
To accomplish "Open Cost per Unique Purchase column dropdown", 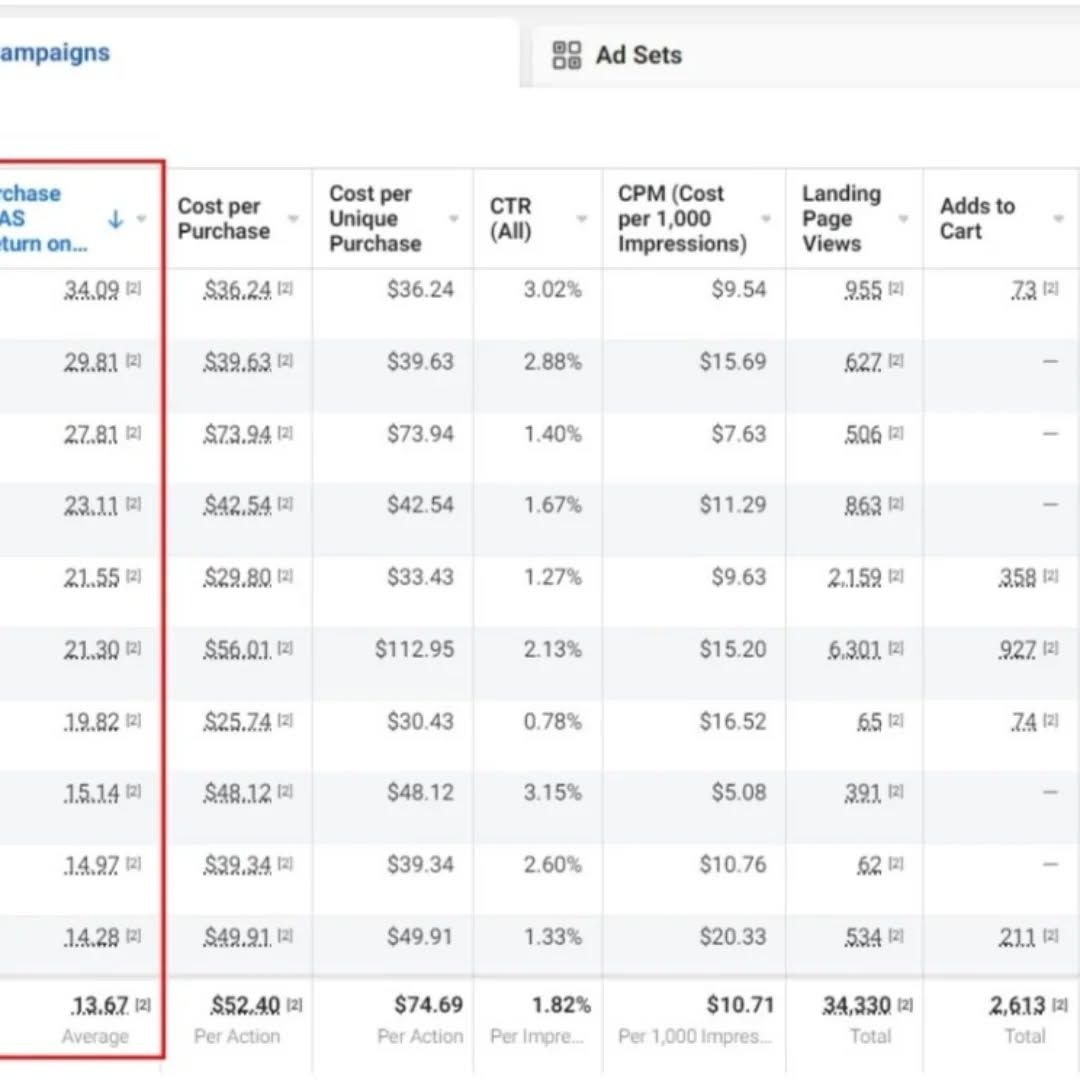I will (x=454, y=219).
